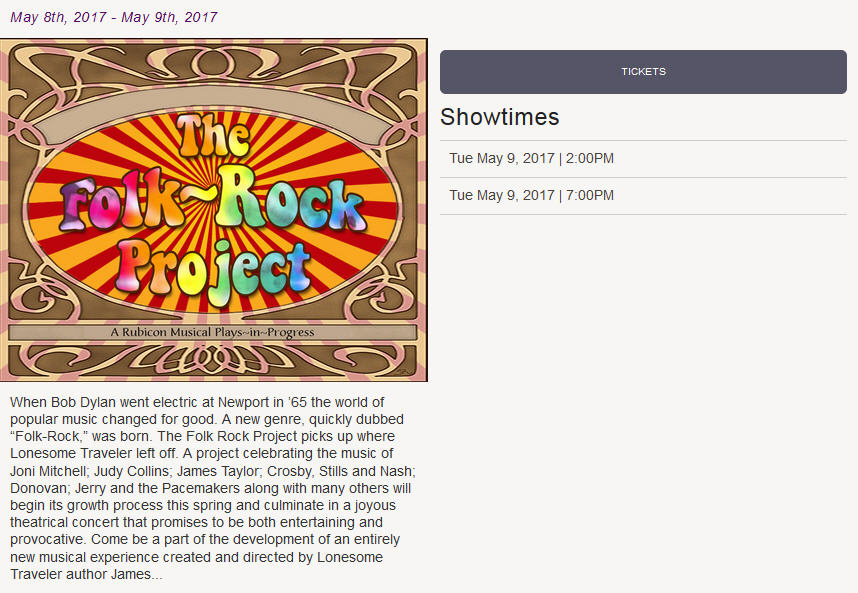Open the Folk-Rock Project poster image

pyautogui.click(x=213, y=210)
